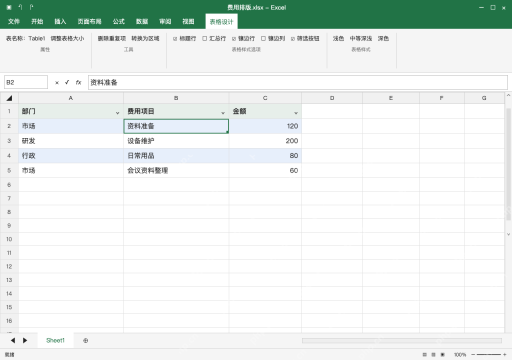Switch to the 数据 ribbon tab
Screen dimensions: 512x360
click(142, 21)
